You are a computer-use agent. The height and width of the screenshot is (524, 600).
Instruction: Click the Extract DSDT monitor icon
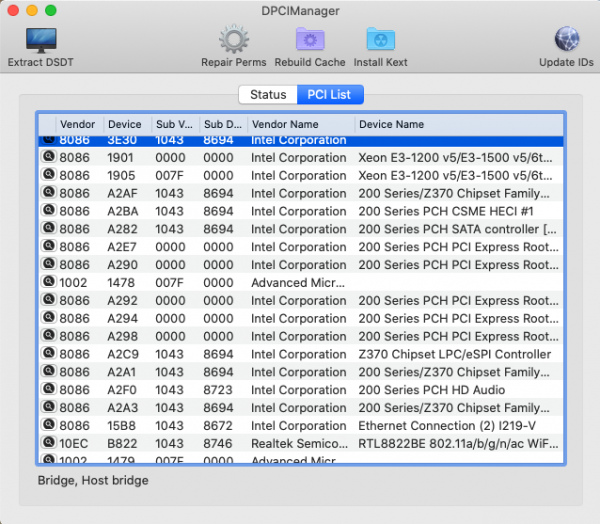[x=40, y=40]
